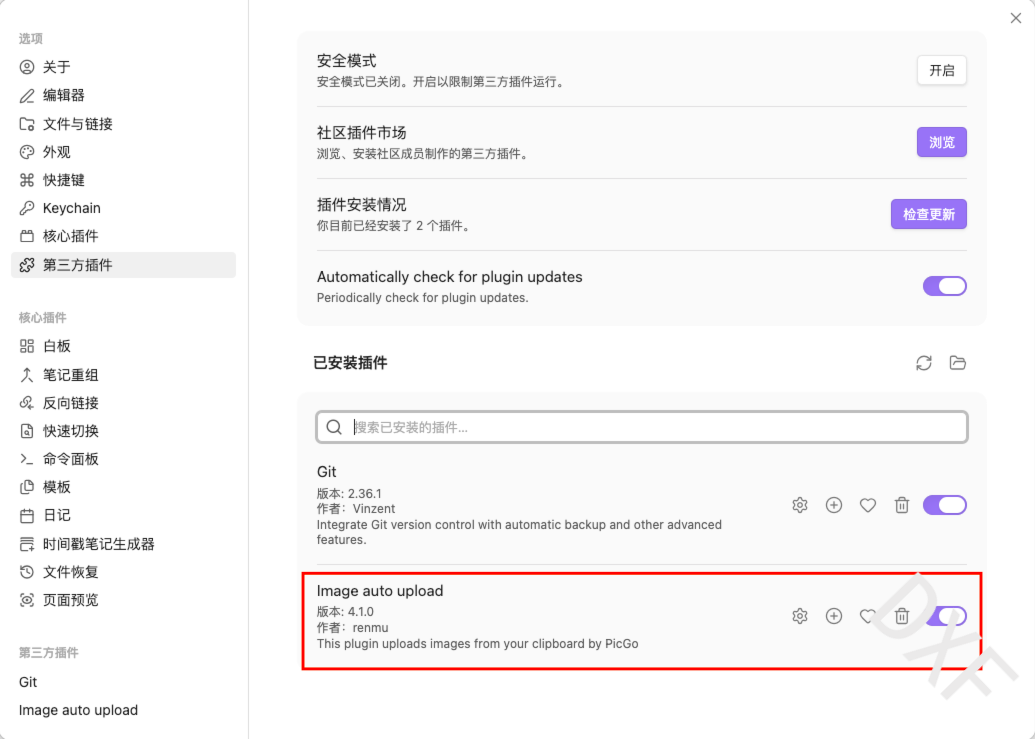
Task: Open Image auto upload settings gear
Action: [800, 616]
